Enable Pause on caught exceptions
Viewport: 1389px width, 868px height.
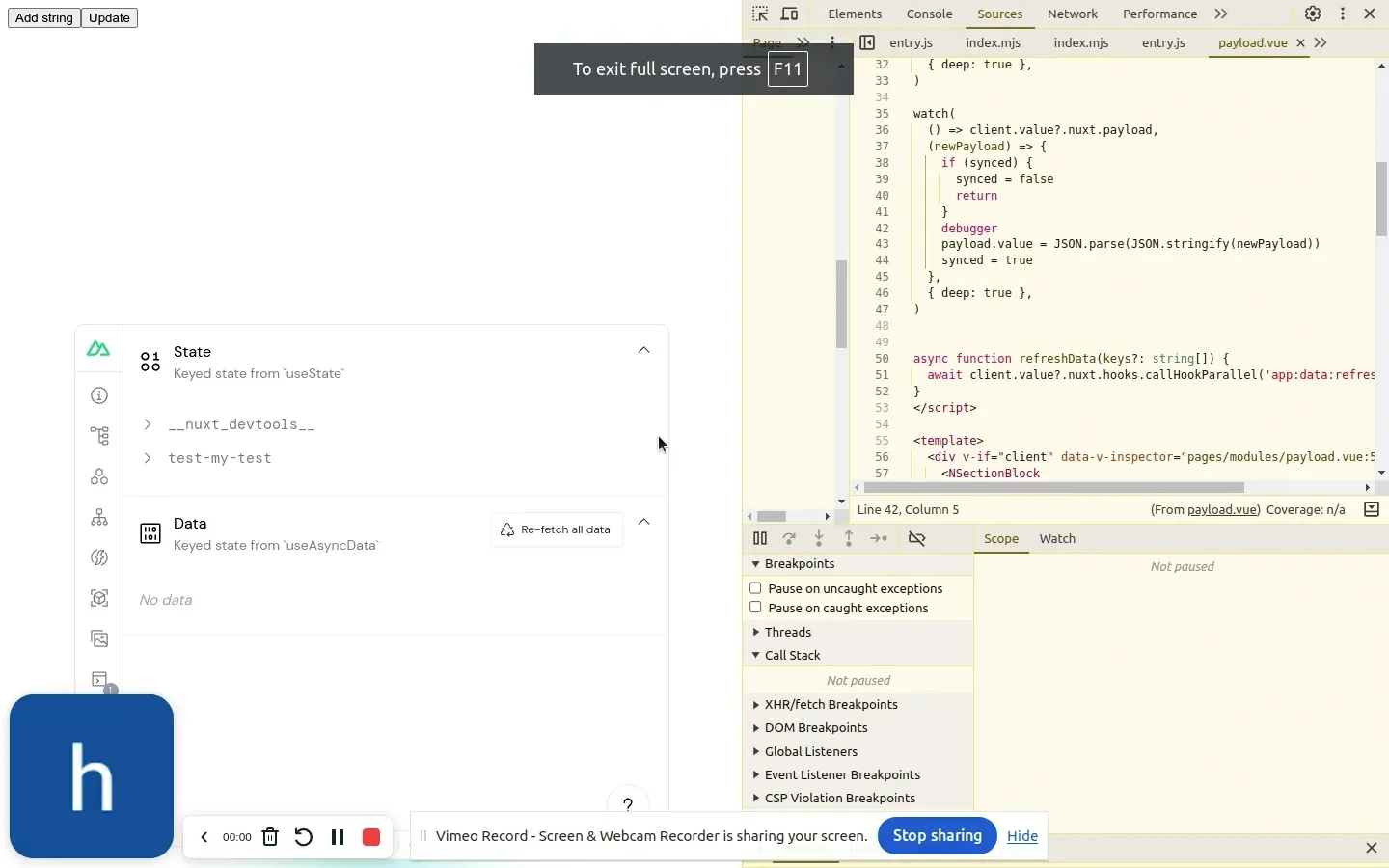tap(756, 609)
